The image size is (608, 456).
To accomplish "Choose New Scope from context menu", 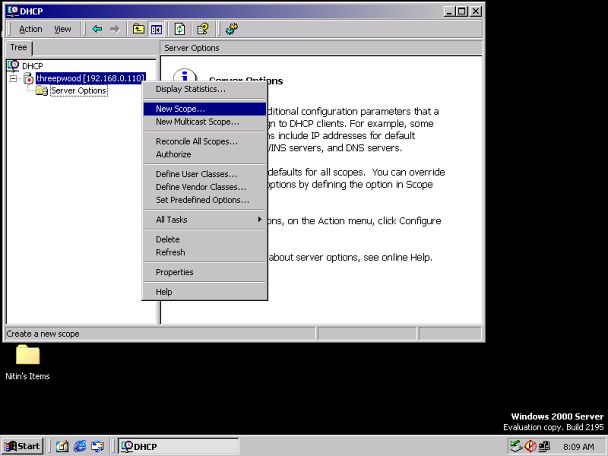I will (205, 109).
